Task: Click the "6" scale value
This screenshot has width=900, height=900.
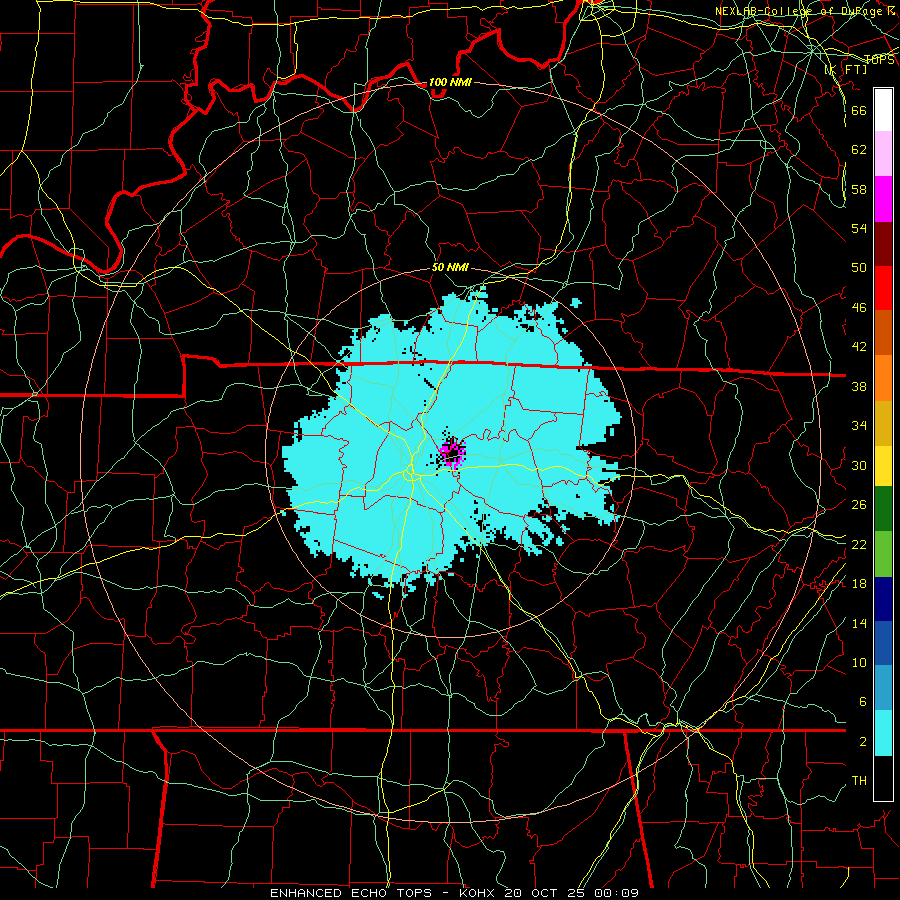Action: point(862,701)
